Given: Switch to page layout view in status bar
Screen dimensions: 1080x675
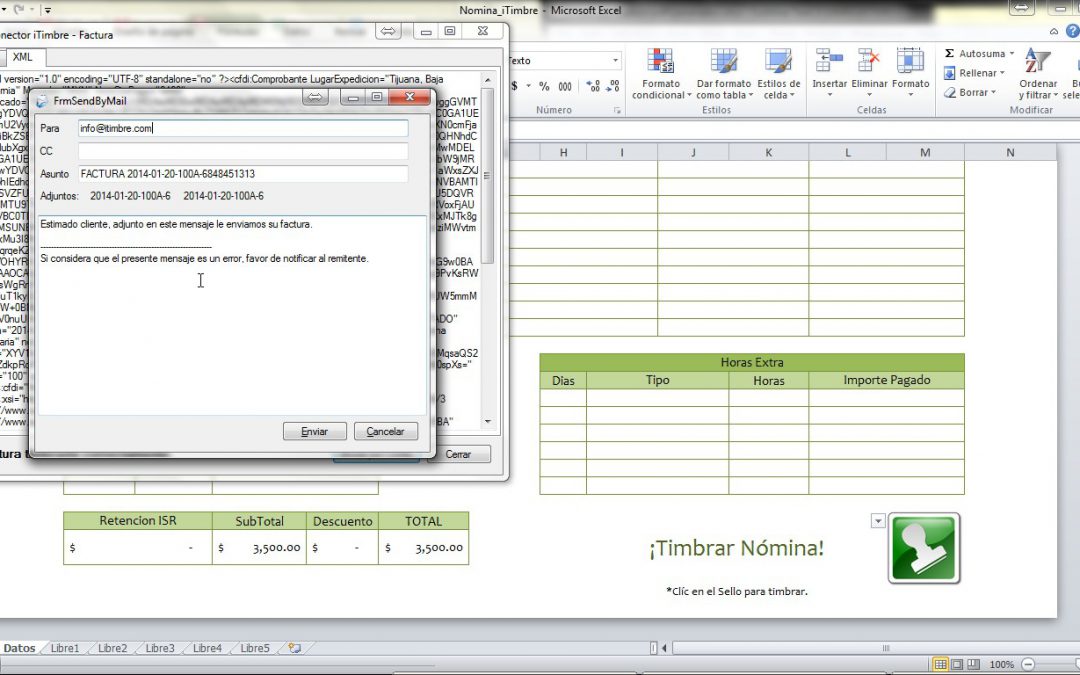Looking at the screenshot, I should [x=957, y=664].
